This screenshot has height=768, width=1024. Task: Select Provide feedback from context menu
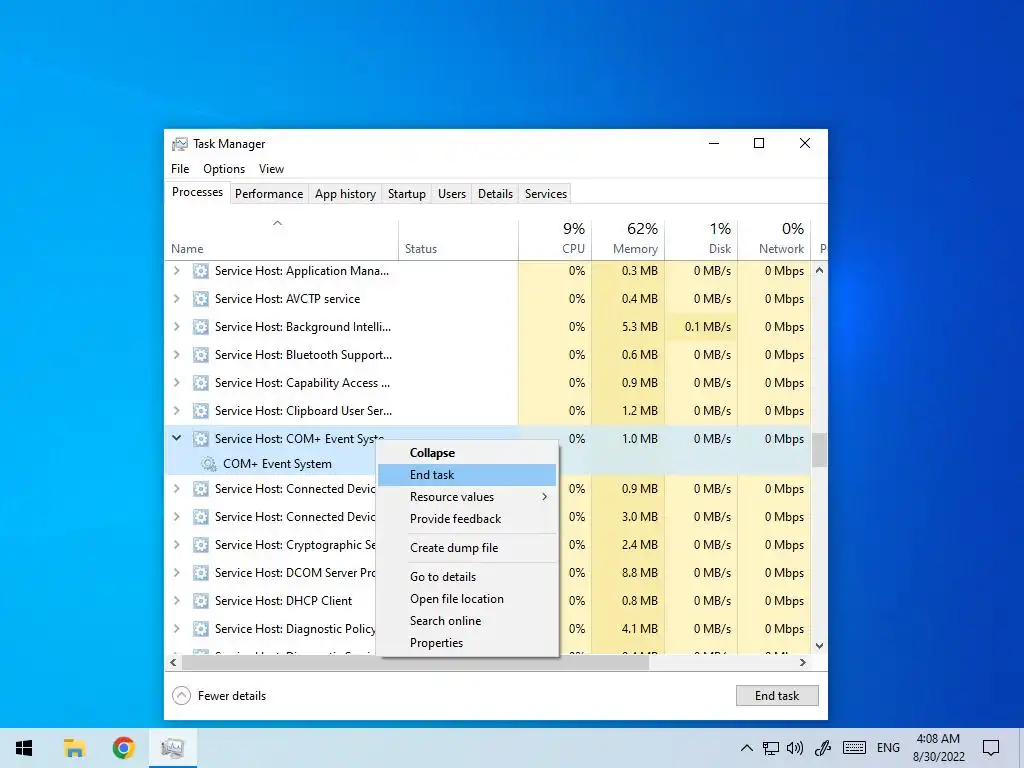pos(467,519)
